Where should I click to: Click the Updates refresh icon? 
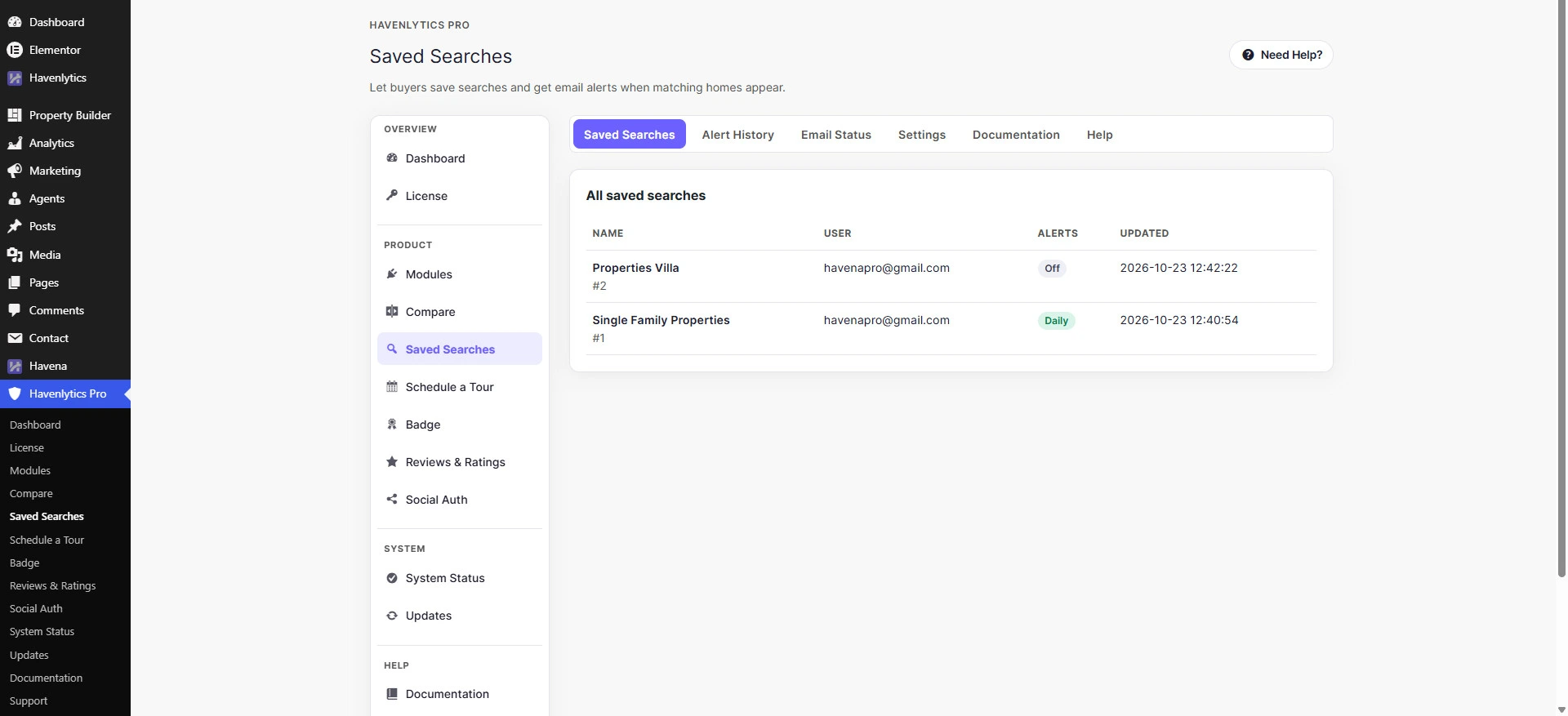tap(392, 615)
